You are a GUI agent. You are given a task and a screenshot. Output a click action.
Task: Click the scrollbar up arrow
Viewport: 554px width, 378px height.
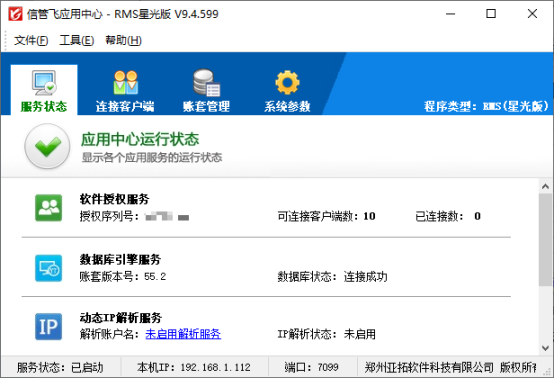(x=545, y=187)
